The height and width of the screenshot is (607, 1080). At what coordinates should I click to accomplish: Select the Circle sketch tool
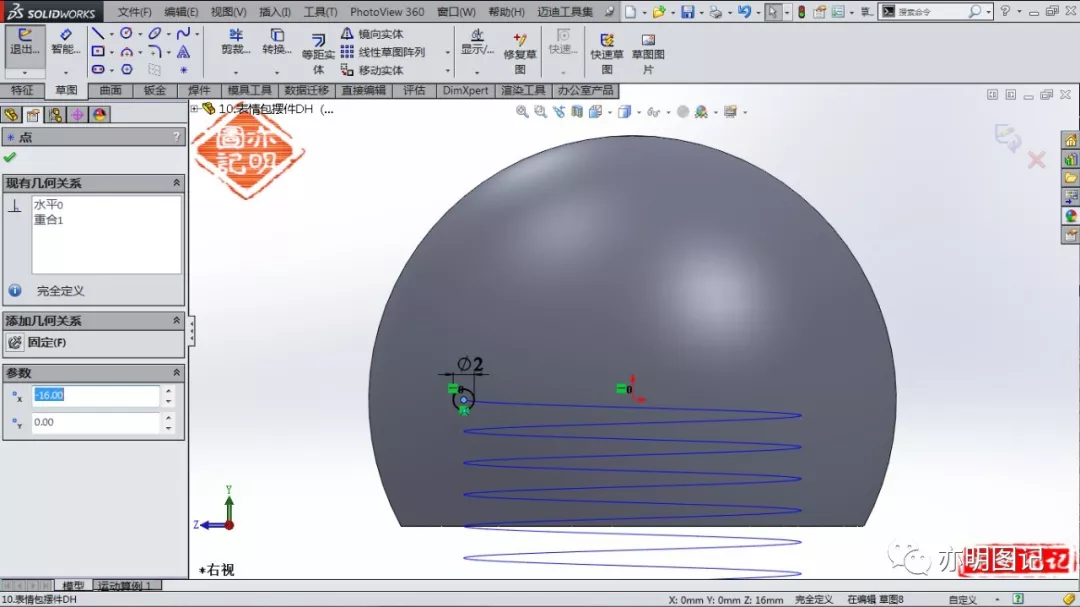pyautogui.click(x=126, y=33)
